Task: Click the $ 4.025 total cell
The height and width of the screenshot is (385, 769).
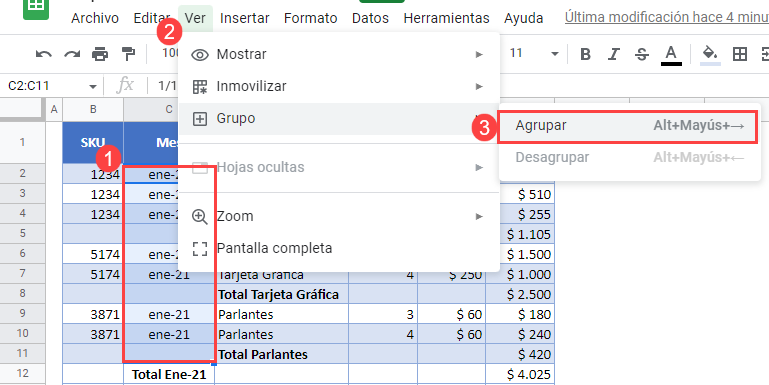Action: click(x=520, y=375)
